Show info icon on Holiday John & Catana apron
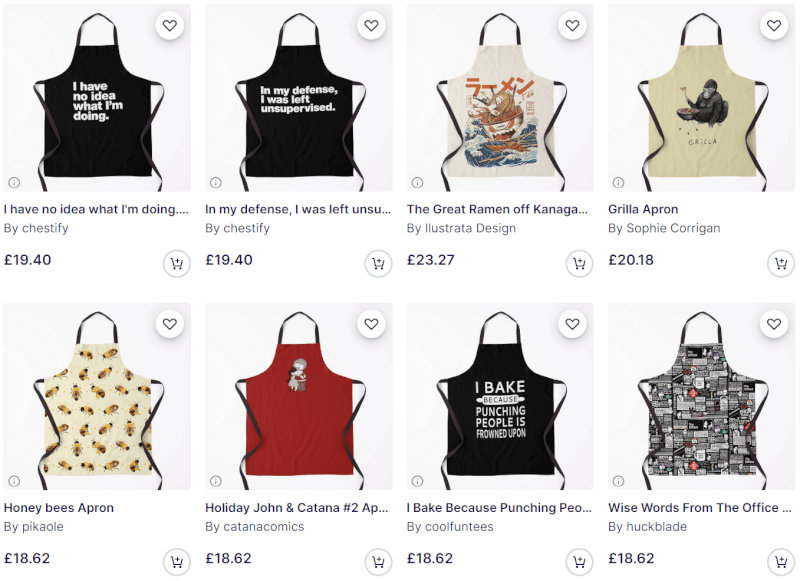The width and height of the screenshot is (800, 581). point(216,481)
